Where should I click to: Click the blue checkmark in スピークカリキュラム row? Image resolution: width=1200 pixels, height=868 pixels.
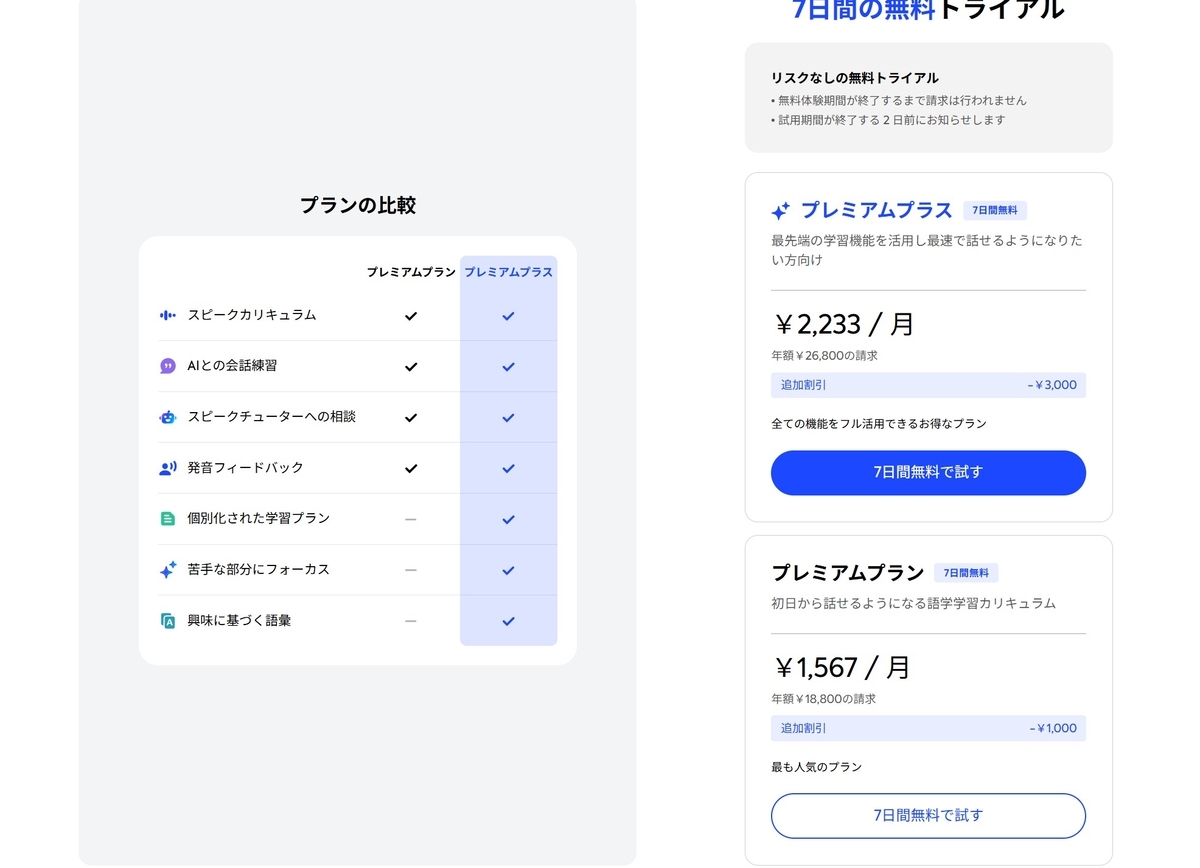[x=508, y=316]
